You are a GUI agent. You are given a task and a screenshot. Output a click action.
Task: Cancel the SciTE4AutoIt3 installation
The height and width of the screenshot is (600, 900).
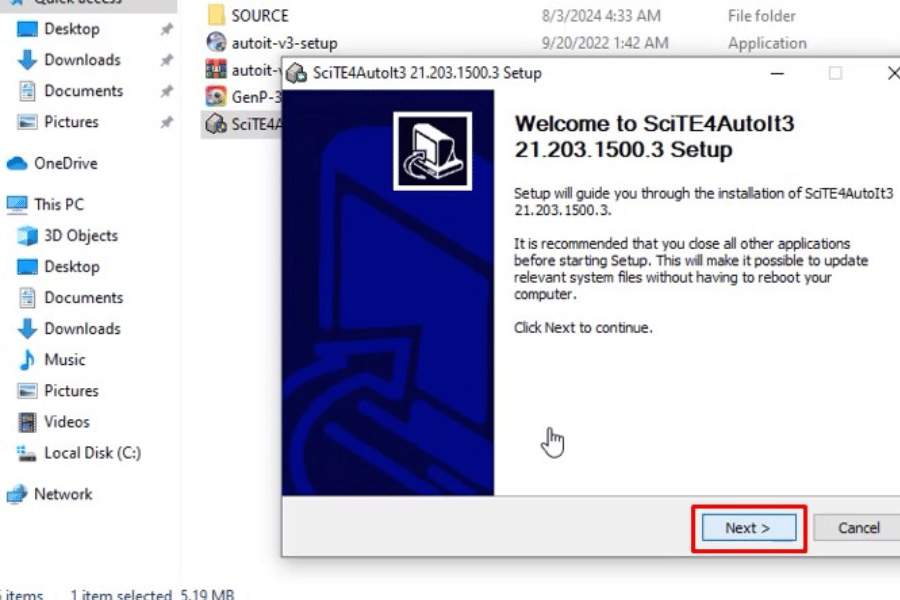pos(857,528)
